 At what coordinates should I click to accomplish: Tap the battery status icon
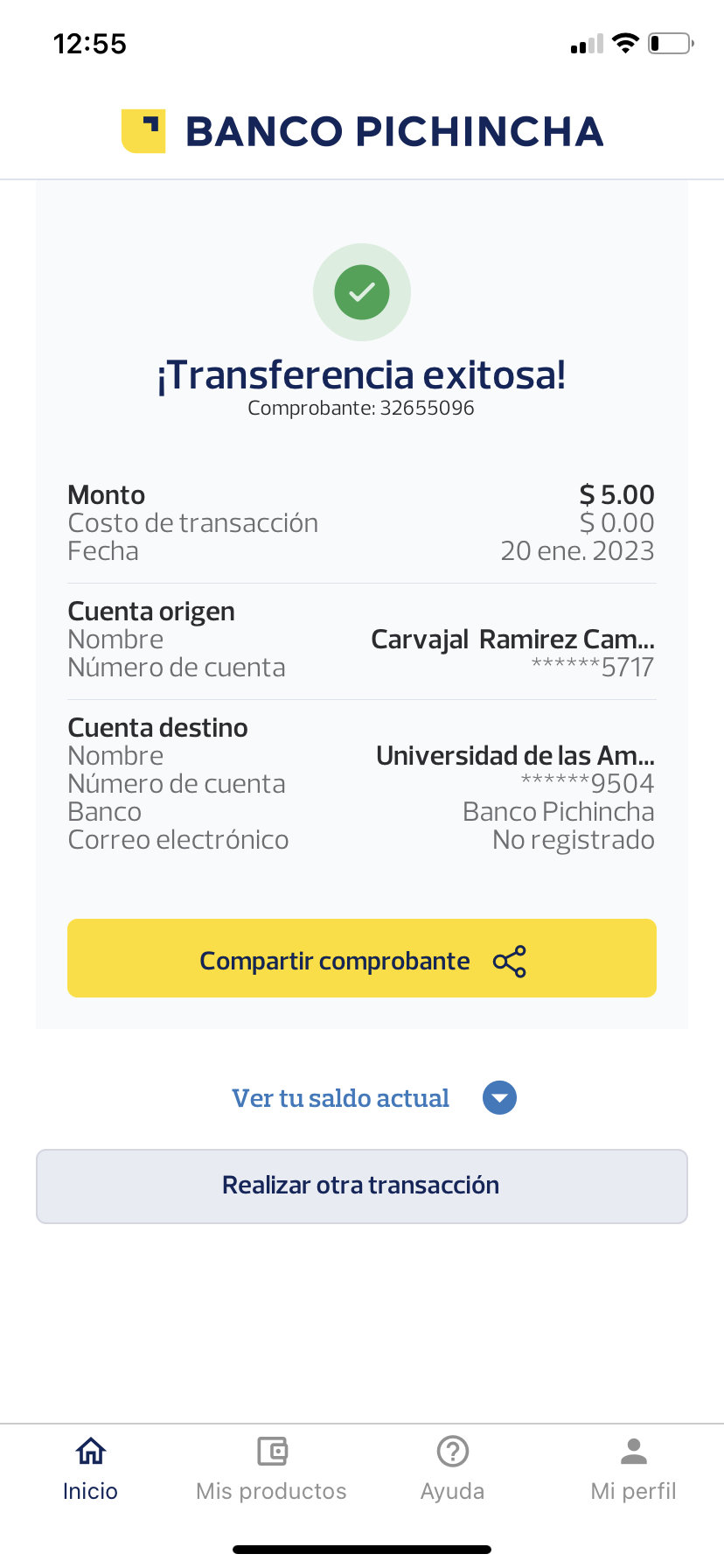point(670,44)
